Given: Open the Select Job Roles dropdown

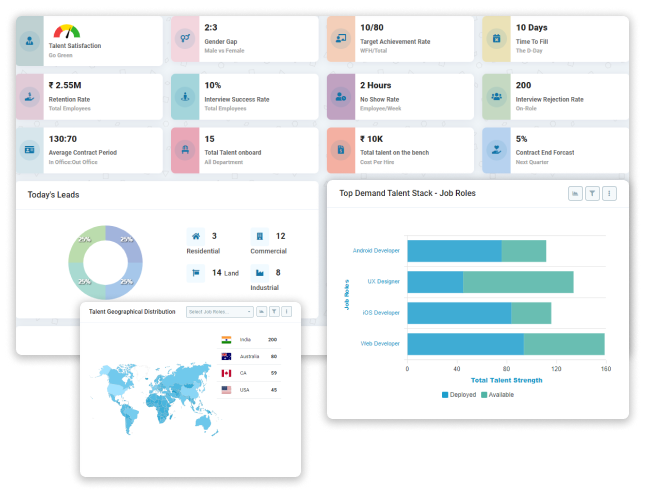Looking at the screenshot, I should click(x=220, y=312).
